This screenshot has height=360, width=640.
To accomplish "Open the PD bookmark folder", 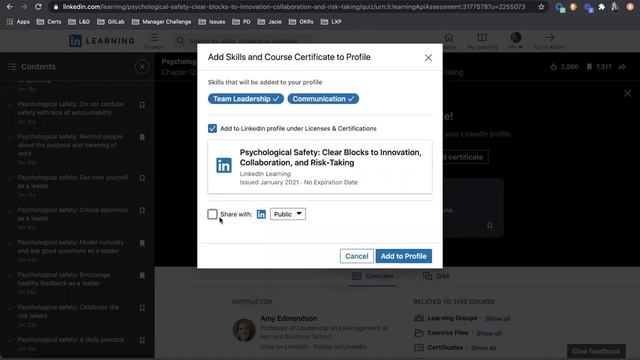I will coord(241,22).
